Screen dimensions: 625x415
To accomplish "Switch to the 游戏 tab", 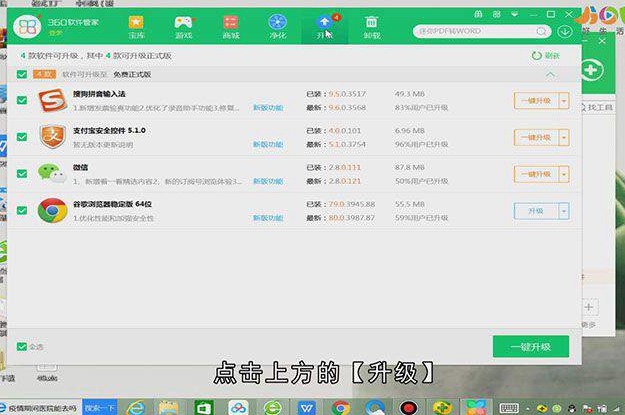I will (x=184, y=27).
